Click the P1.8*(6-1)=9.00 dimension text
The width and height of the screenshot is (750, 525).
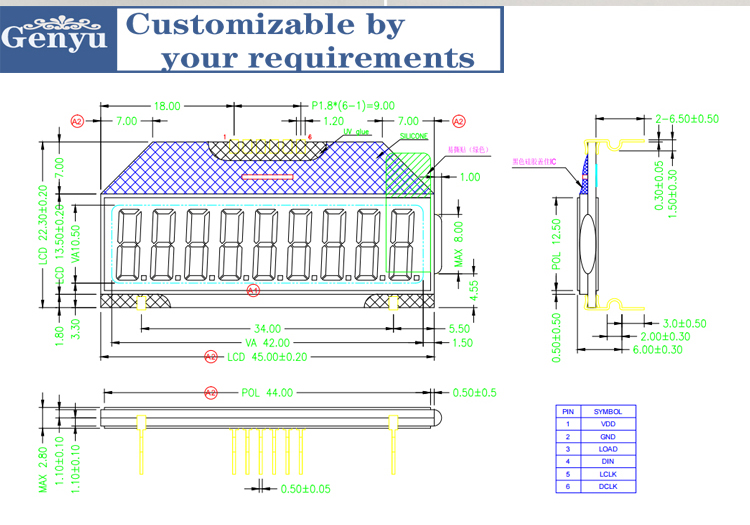pos(353,105)
